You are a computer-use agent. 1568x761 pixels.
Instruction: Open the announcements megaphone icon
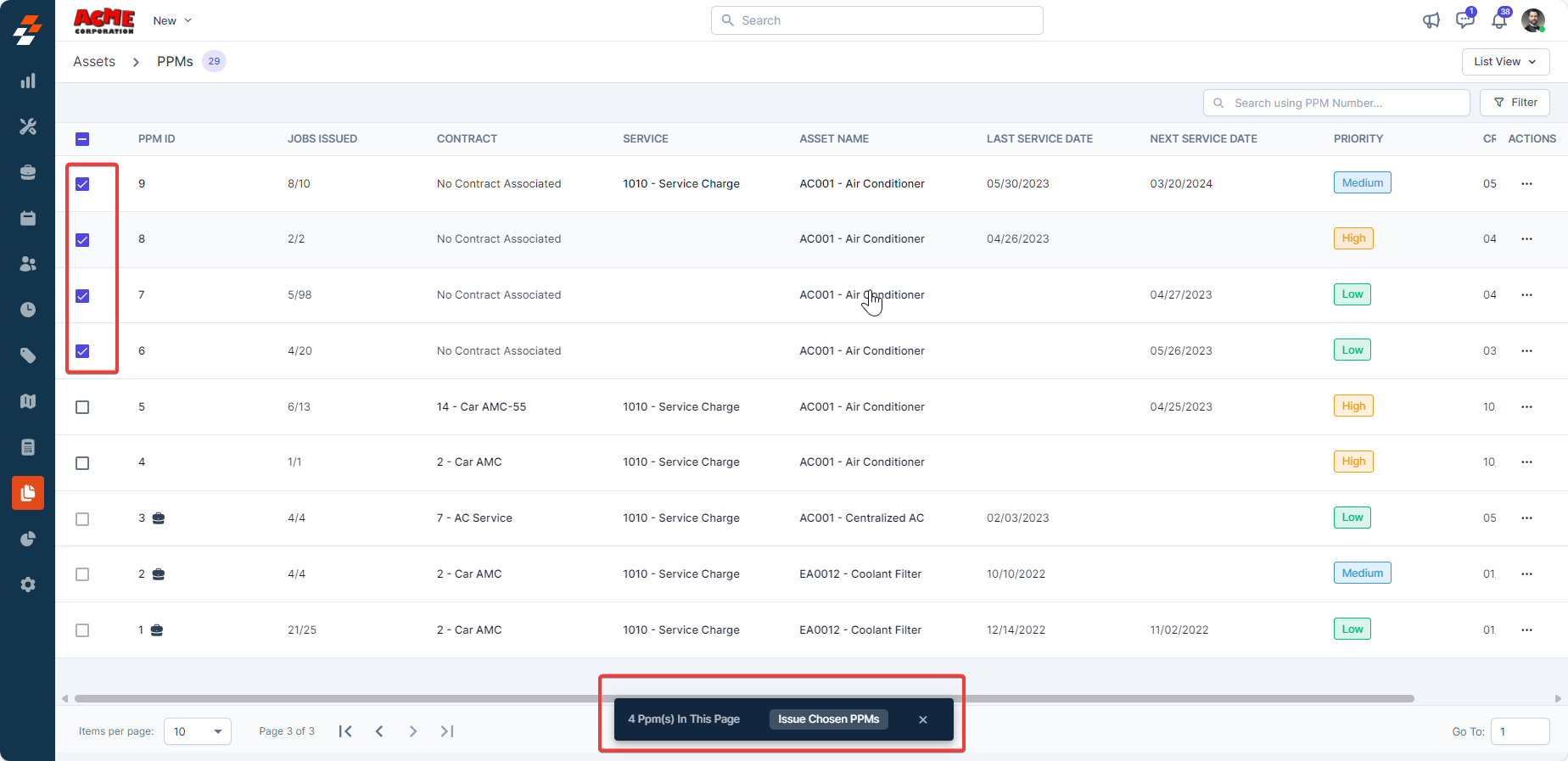(x=1431, y=20)
